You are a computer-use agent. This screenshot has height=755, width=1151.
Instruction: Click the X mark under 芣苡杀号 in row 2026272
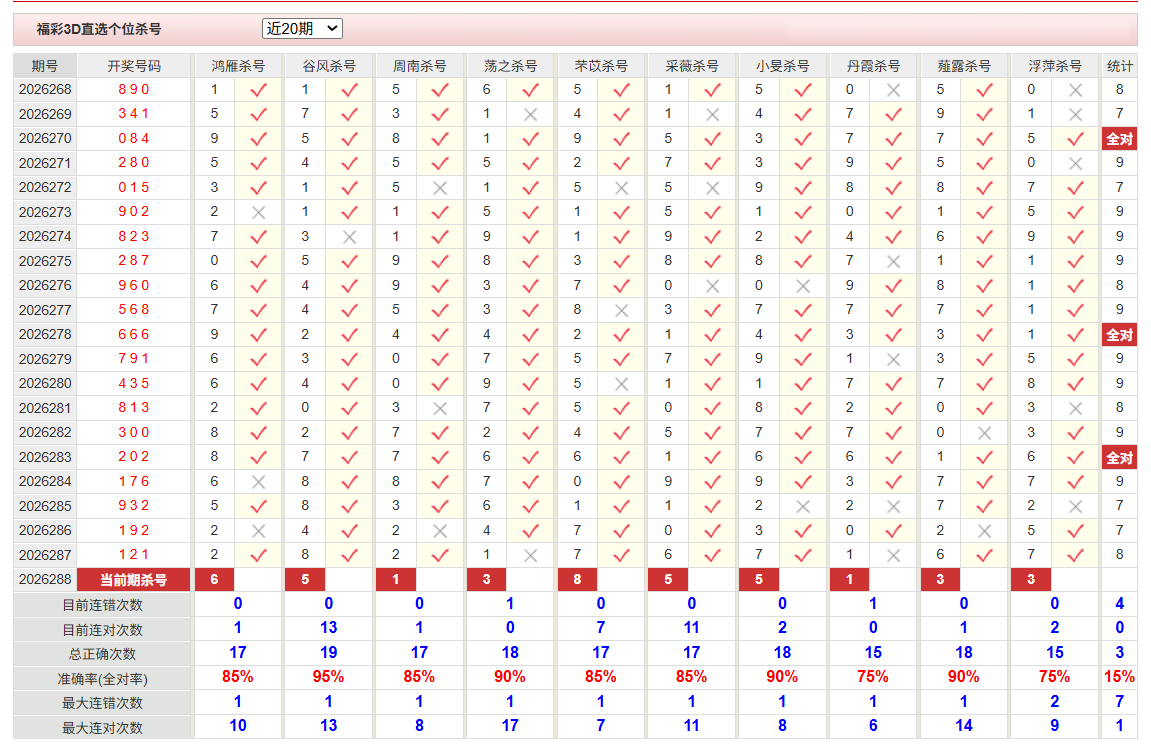[x=622, y=188]
